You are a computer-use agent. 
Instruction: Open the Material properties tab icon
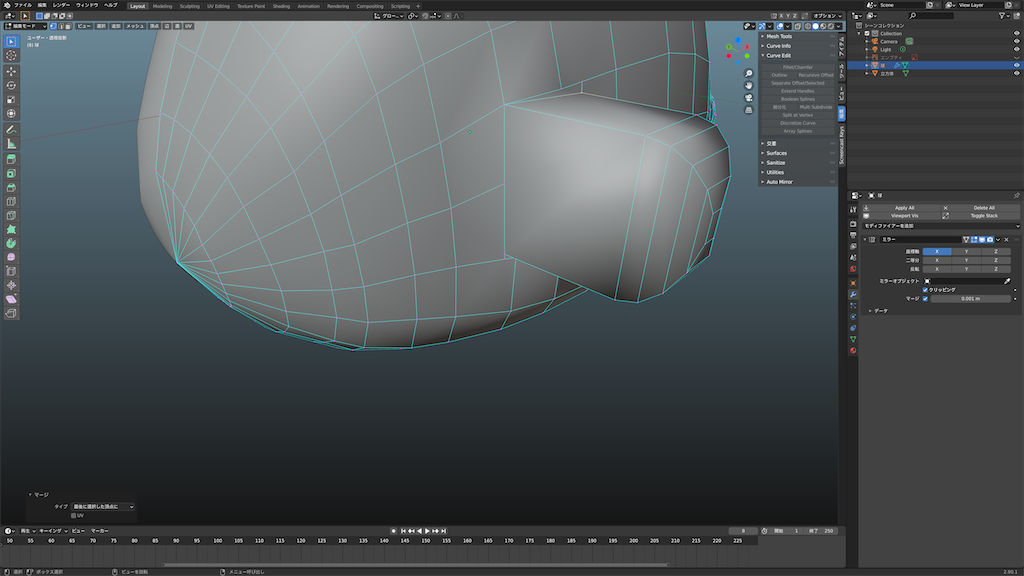coord(853,351)
